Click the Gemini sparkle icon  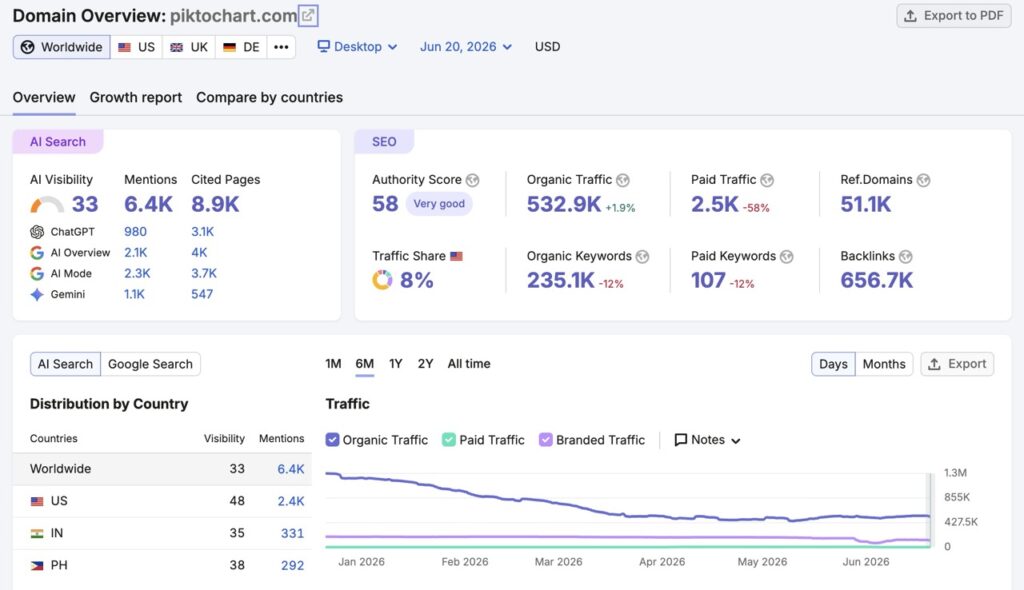(37, 295)
